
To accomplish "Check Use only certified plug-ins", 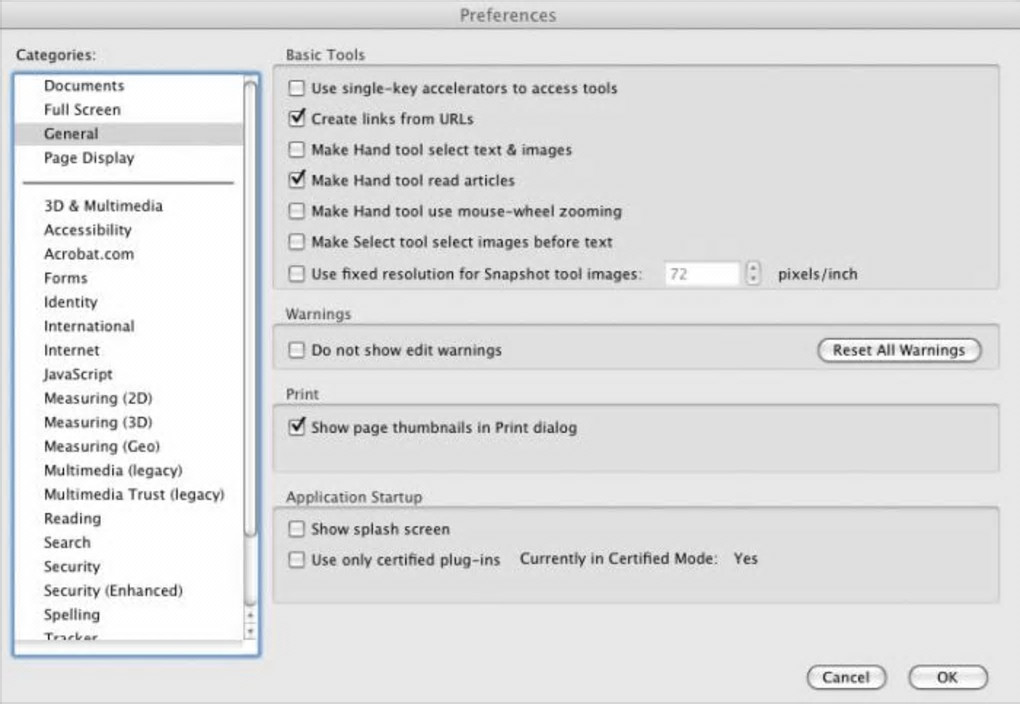I will [x=296, y=560].
